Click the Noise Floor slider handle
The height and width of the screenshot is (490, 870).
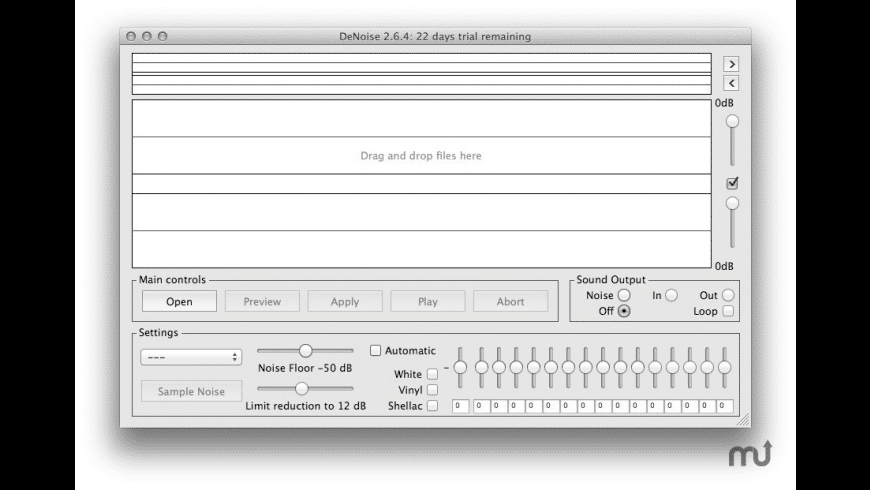(305, 351)
